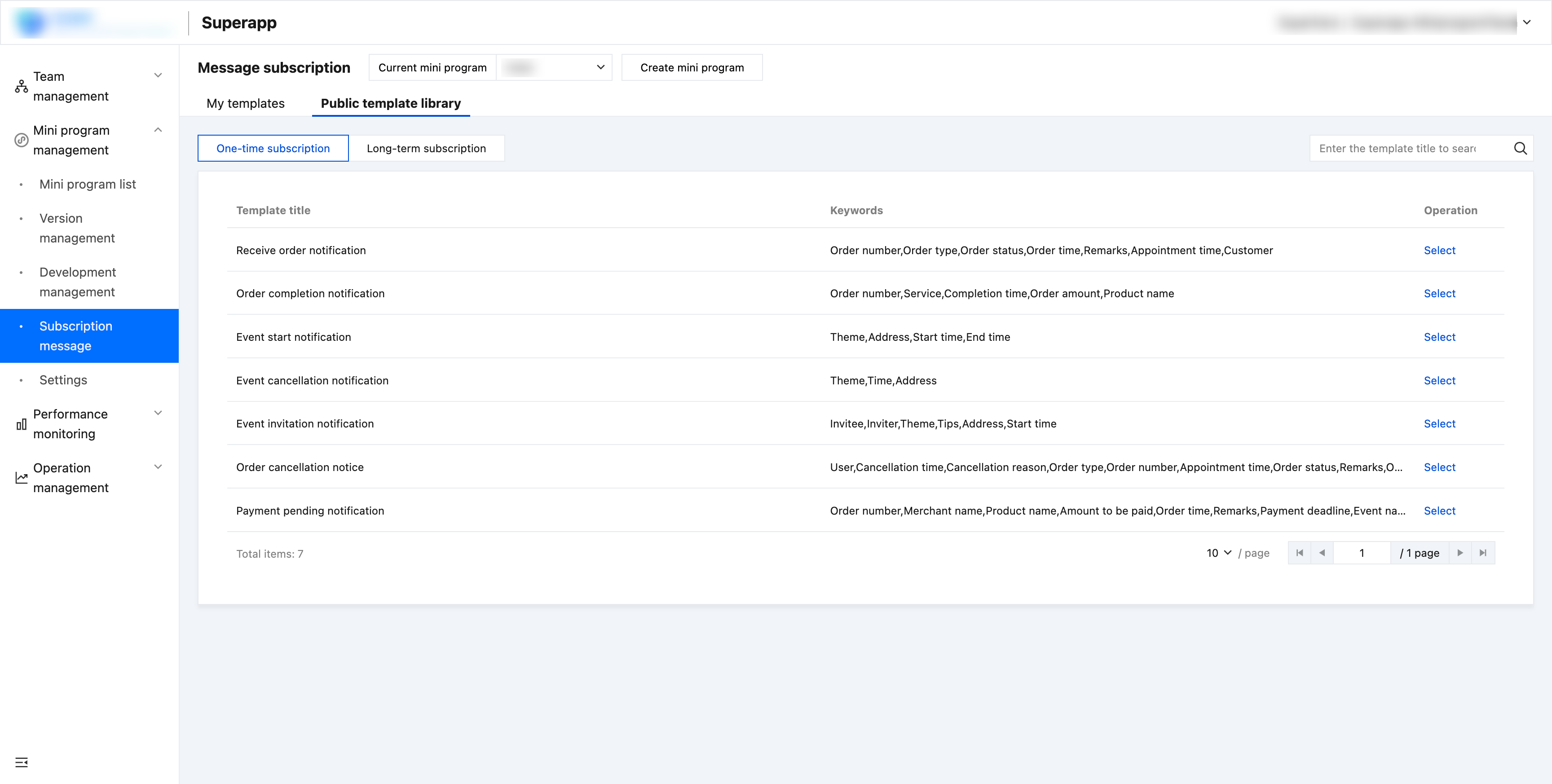This screenshot has width=1552, height=784.
Task: Go to the first page arrow
Action: (x=1300, y=553)
